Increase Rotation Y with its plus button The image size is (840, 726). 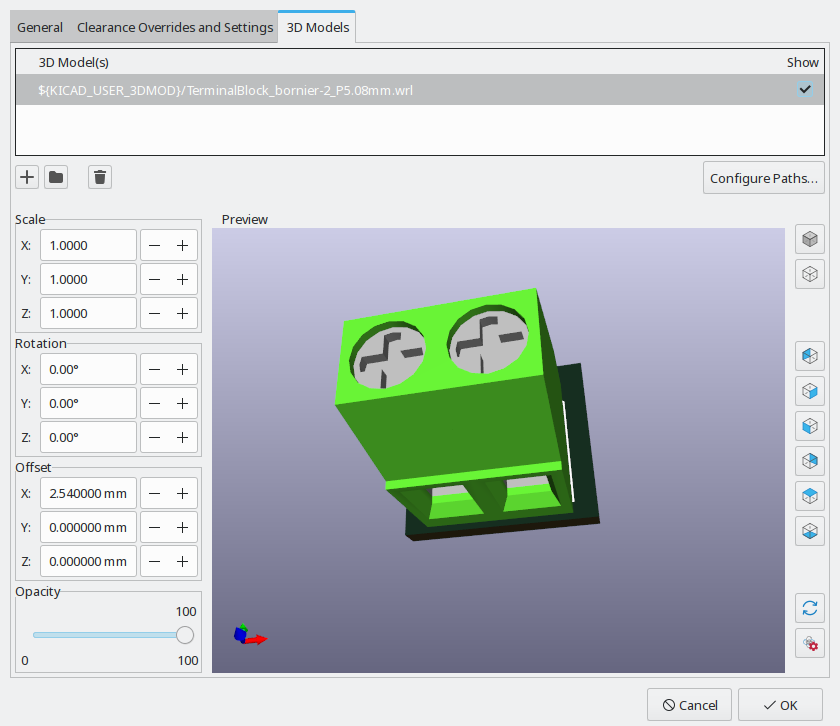coord(183,403)
